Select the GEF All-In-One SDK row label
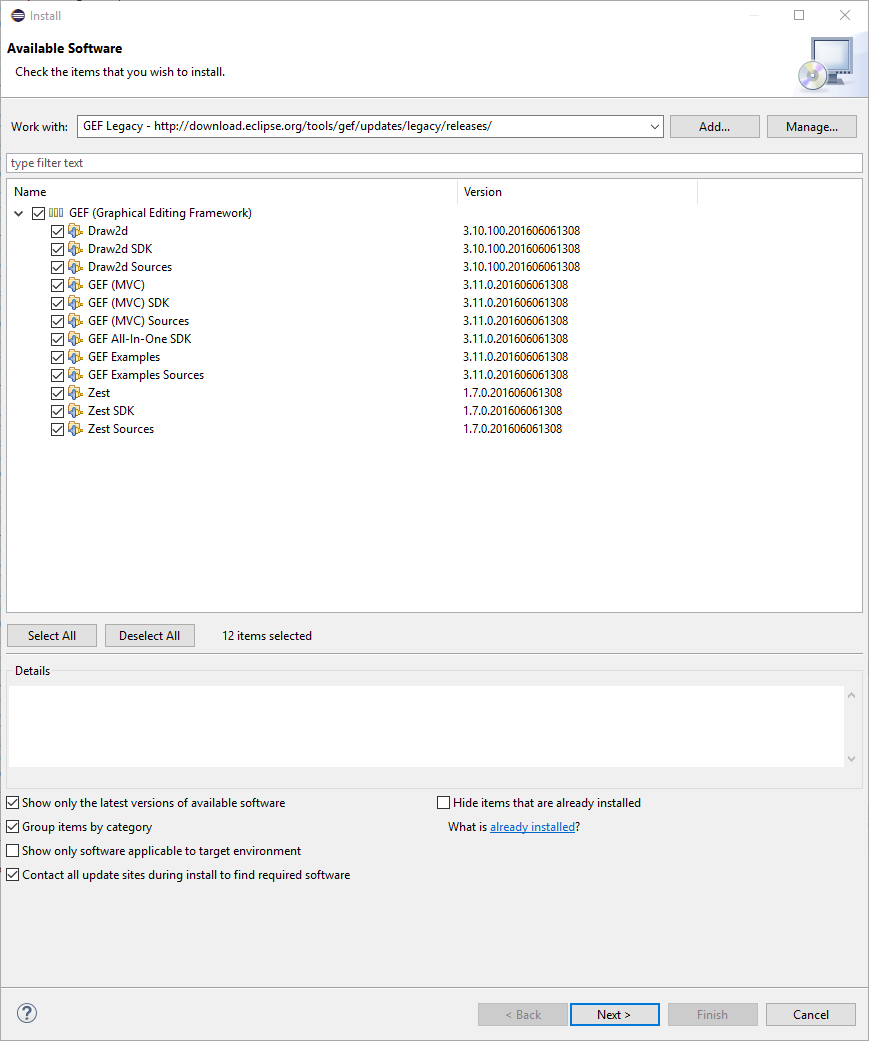Viewport: 869px width, 1041px height. (139, 339)
